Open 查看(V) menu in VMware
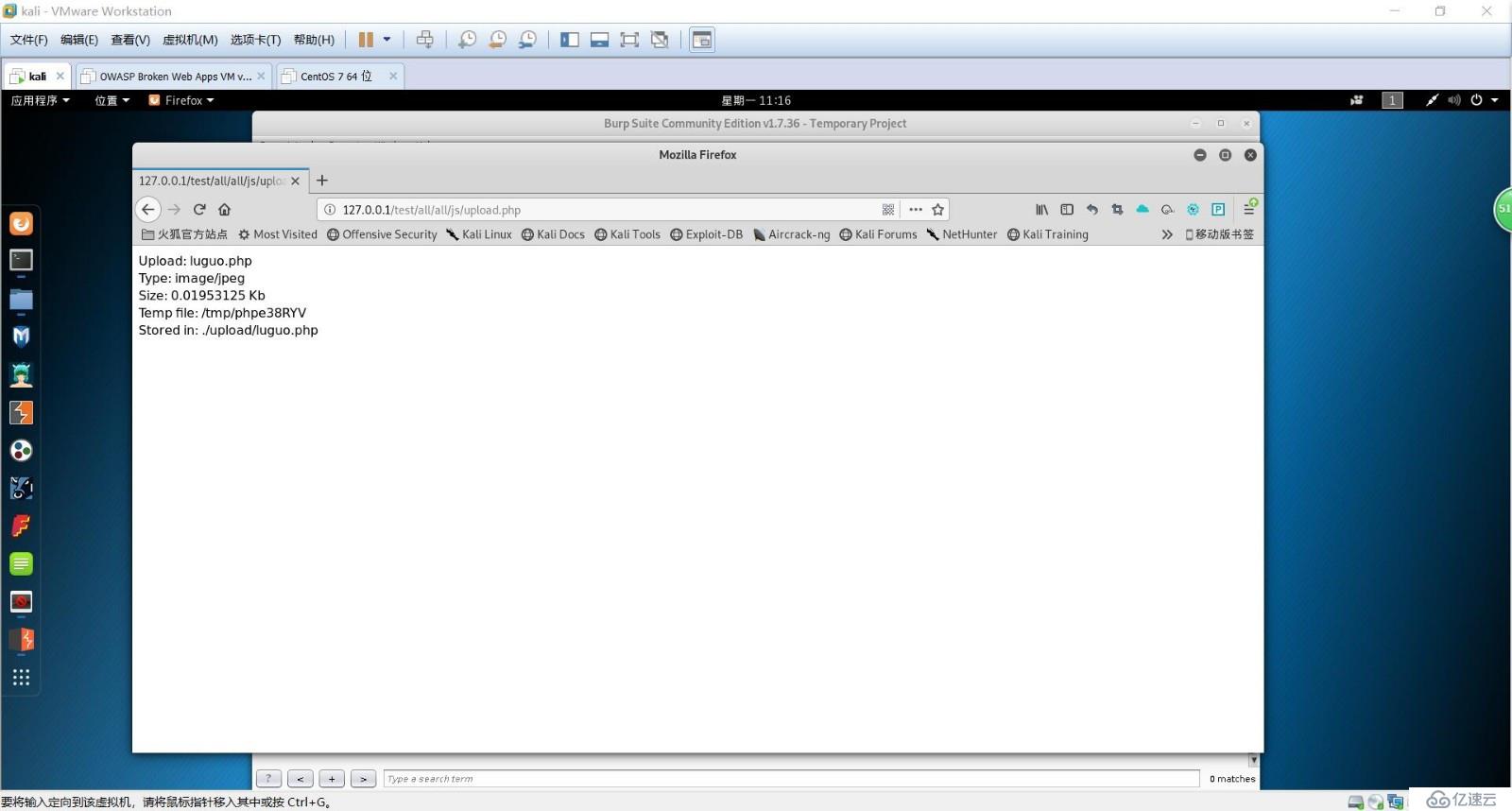 (130, 40)
